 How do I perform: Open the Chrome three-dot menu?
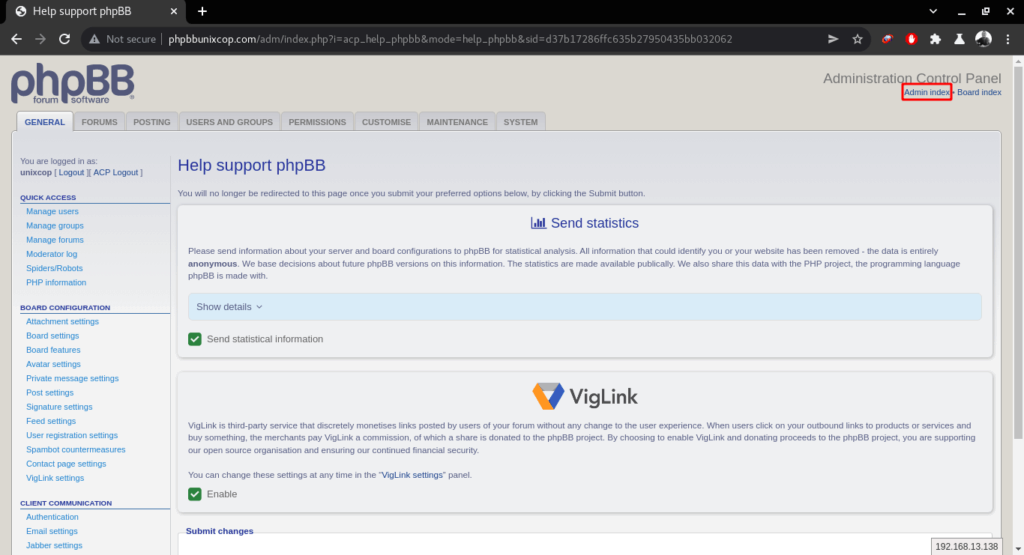pos(1008,39)
